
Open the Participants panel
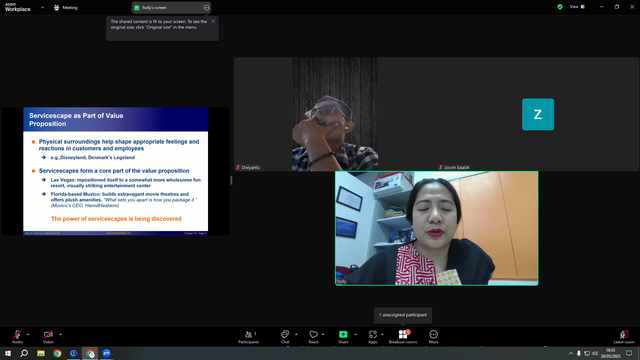249,337
